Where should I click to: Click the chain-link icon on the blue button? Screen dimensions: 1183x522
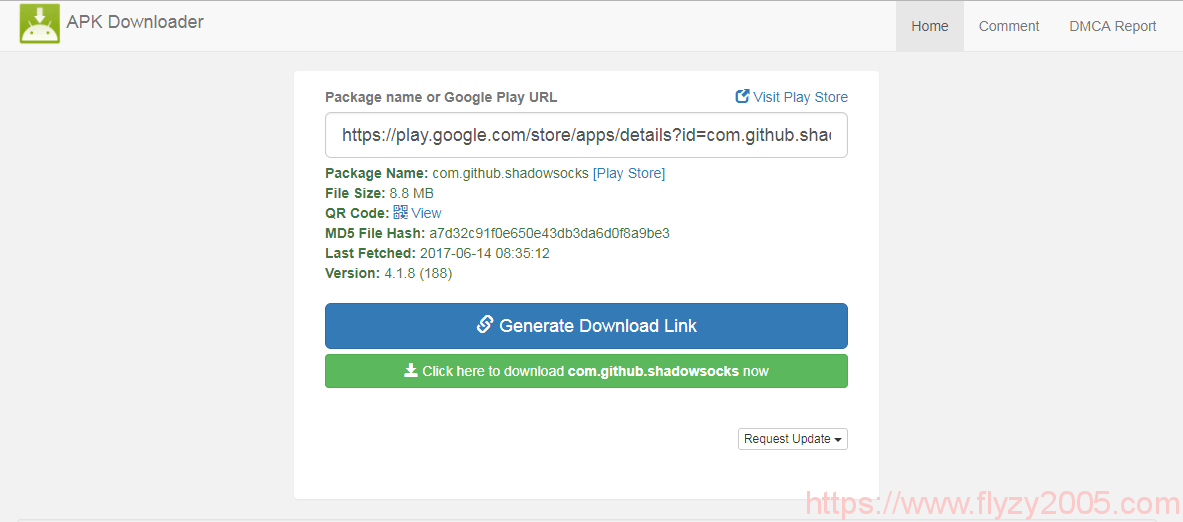pos(485,325)
